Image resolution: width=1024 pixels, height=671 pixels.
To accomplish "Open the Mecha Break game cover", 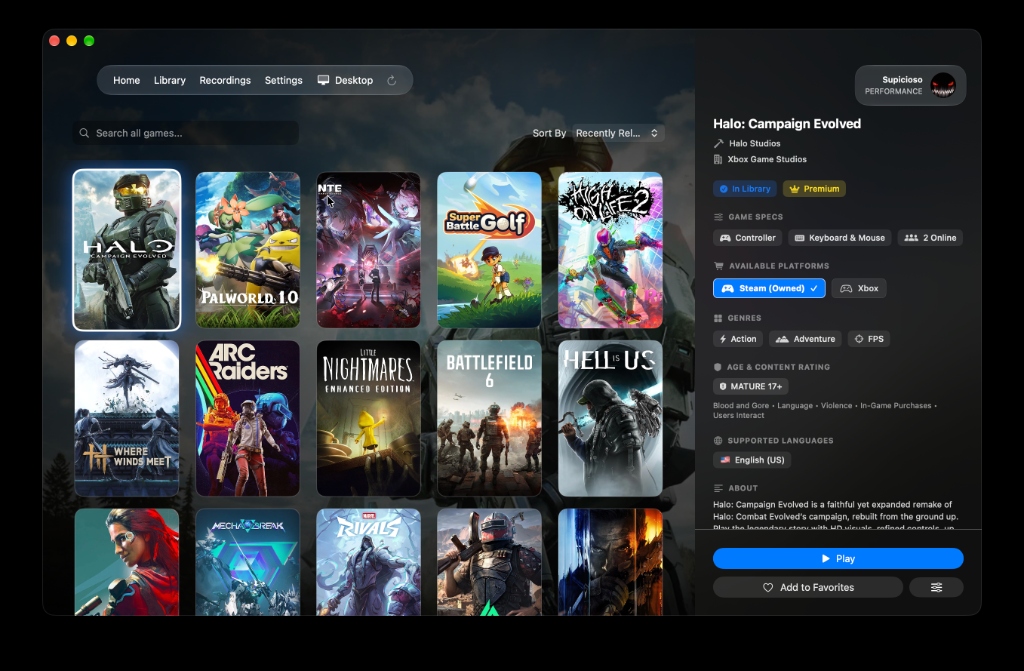I will coord(248,562).
